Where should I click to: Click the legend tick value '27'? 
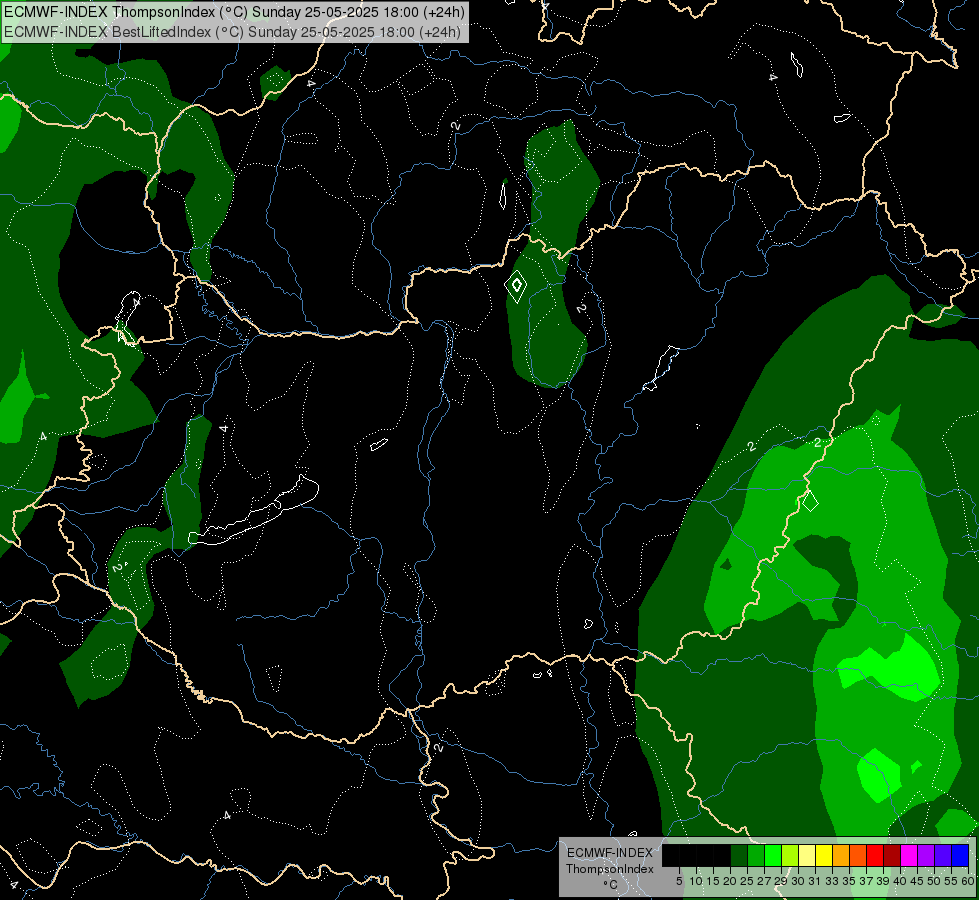(x=764, y=881)
